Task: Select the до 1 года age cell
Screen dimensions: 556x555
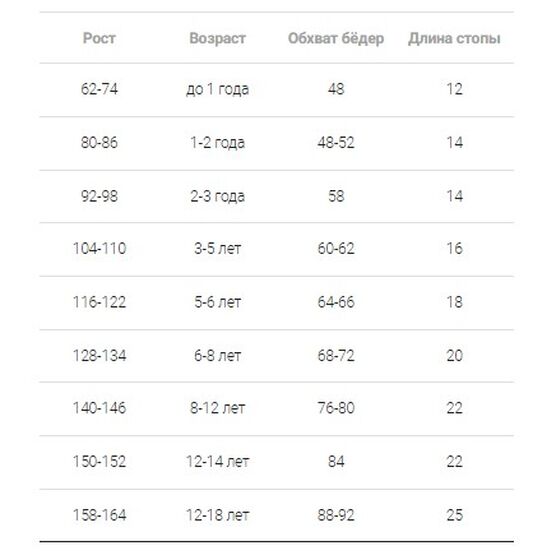Action: click(217, 89)
